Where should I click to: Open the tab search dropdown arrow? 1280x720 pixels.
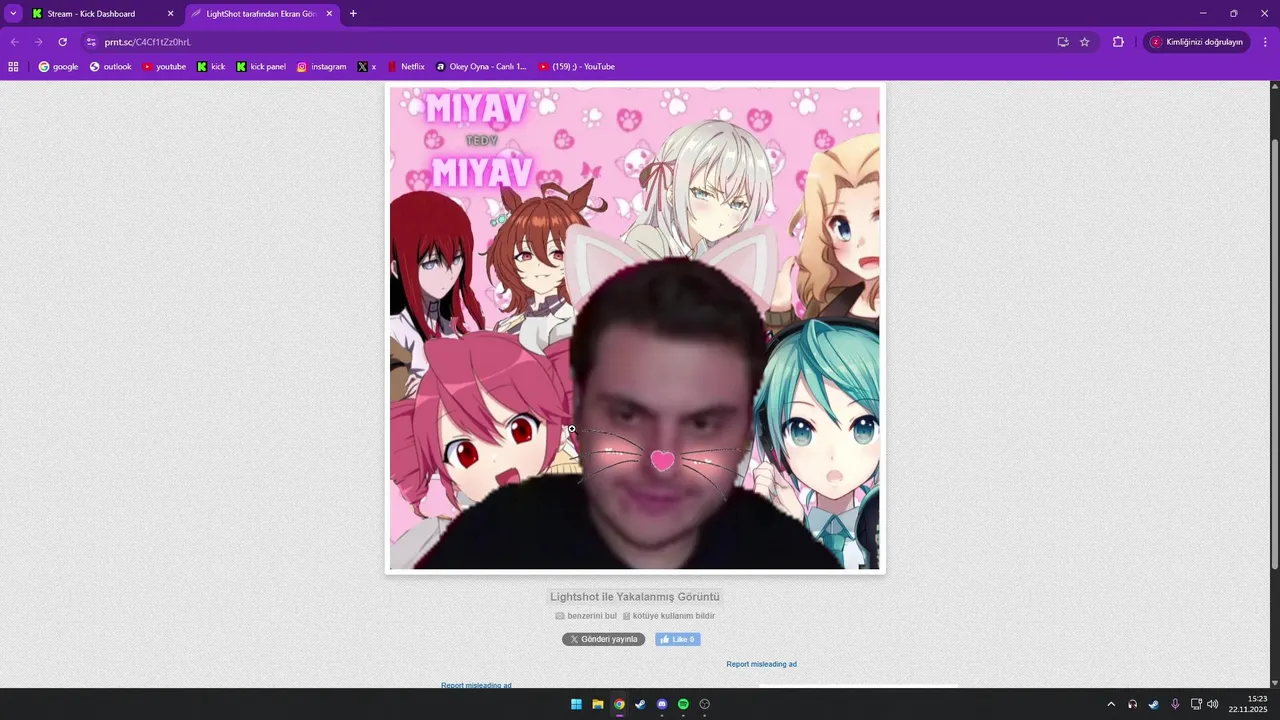pyautogui.click(x=13, y=14)
